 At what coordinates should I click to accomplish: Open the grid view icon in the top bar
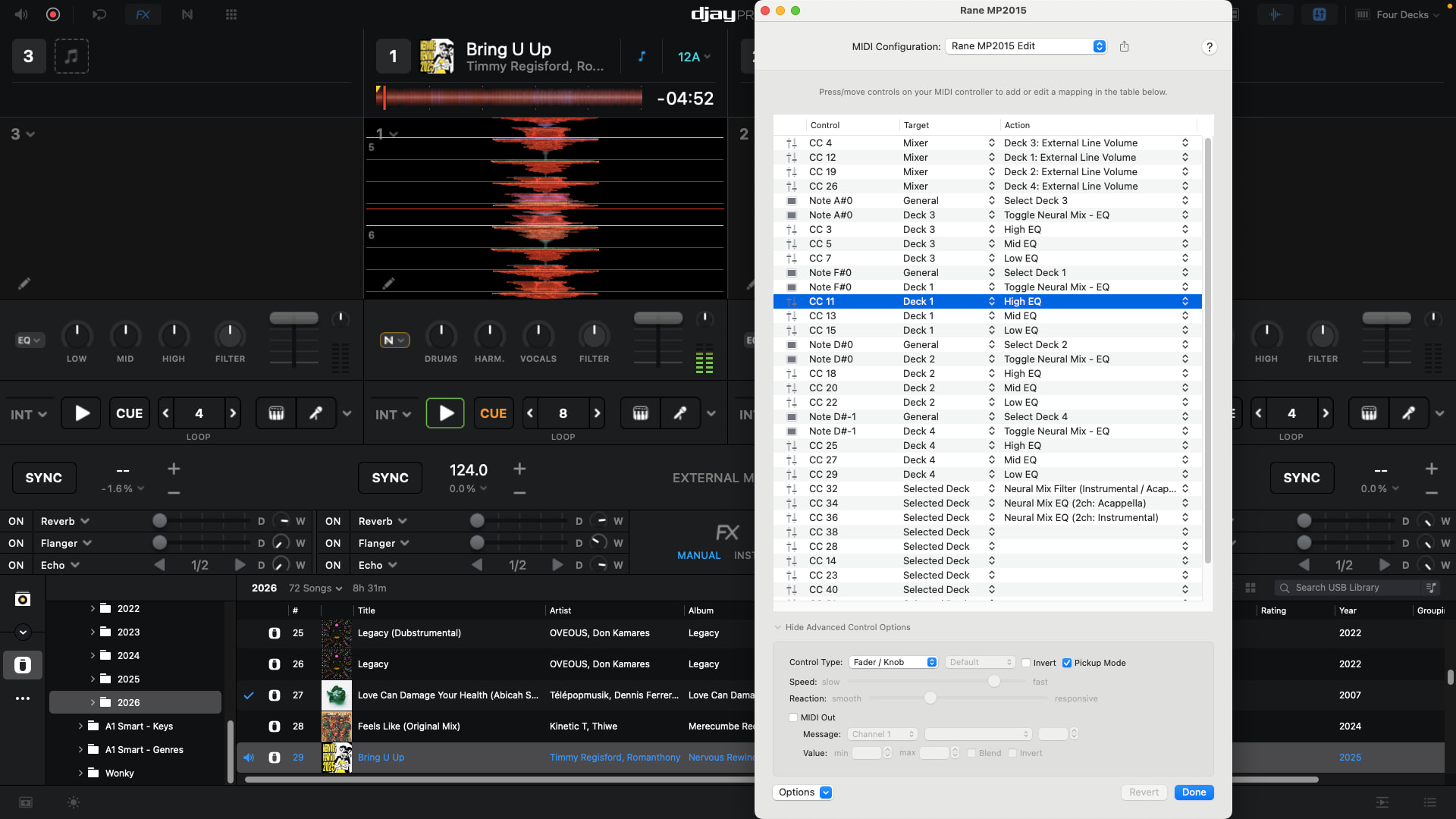pos(231,14)
